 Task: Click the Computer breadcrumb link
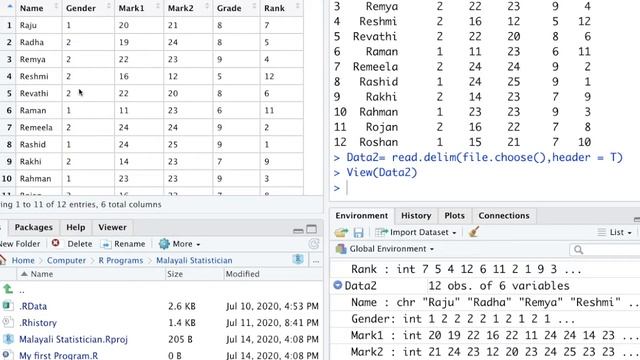(x=66, y=260)
